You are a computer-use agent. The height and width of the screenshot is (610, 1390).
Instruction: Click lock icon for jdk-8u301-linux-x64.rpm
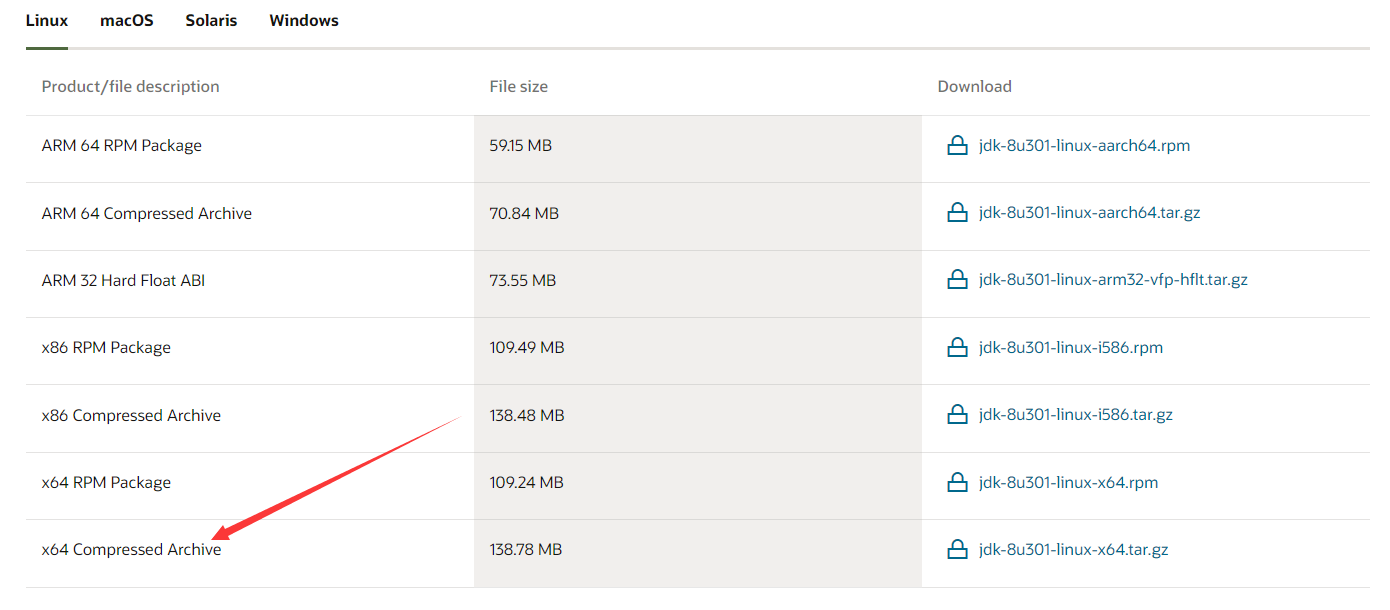point(957,482)
